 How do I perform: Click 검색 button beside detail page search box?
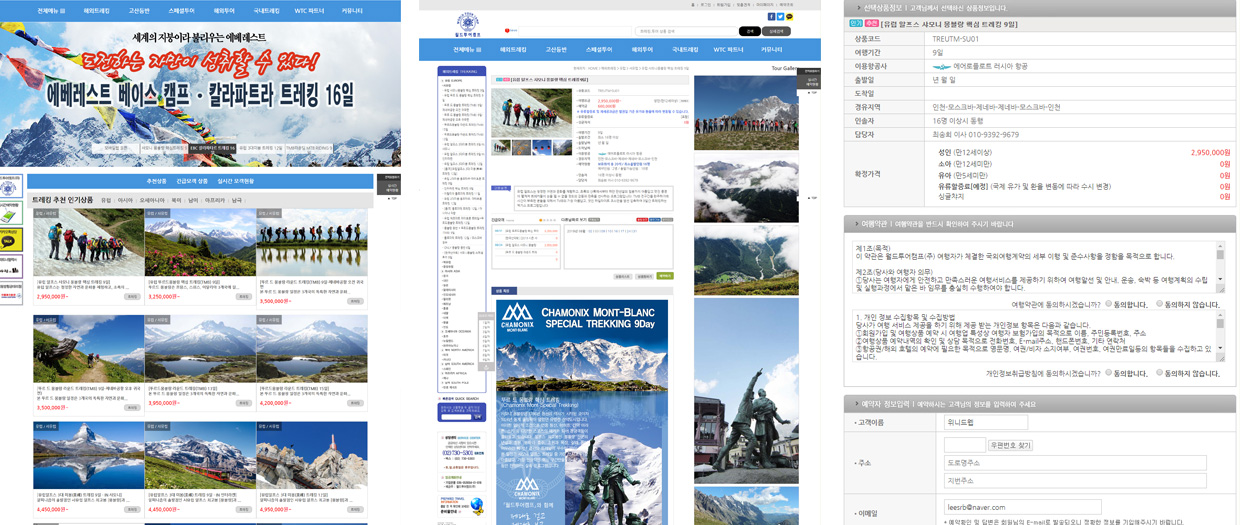751,31
